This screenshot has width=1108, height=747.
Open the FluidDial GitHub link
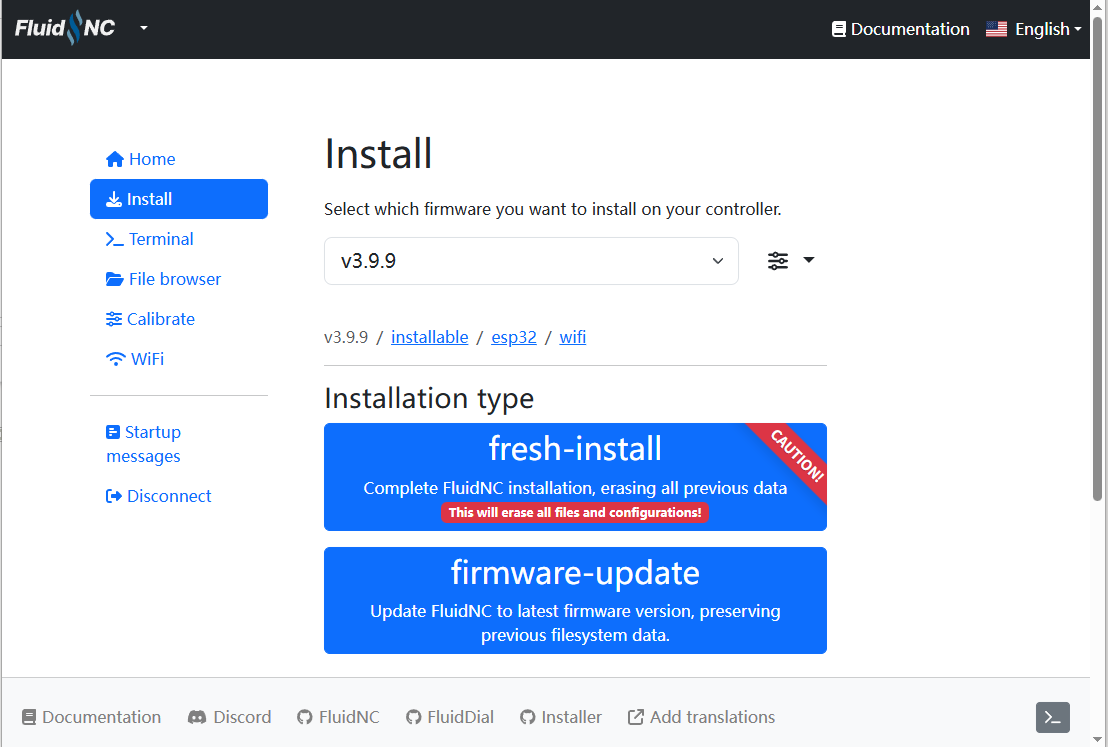pyautogui.click(x=450, y=717)
